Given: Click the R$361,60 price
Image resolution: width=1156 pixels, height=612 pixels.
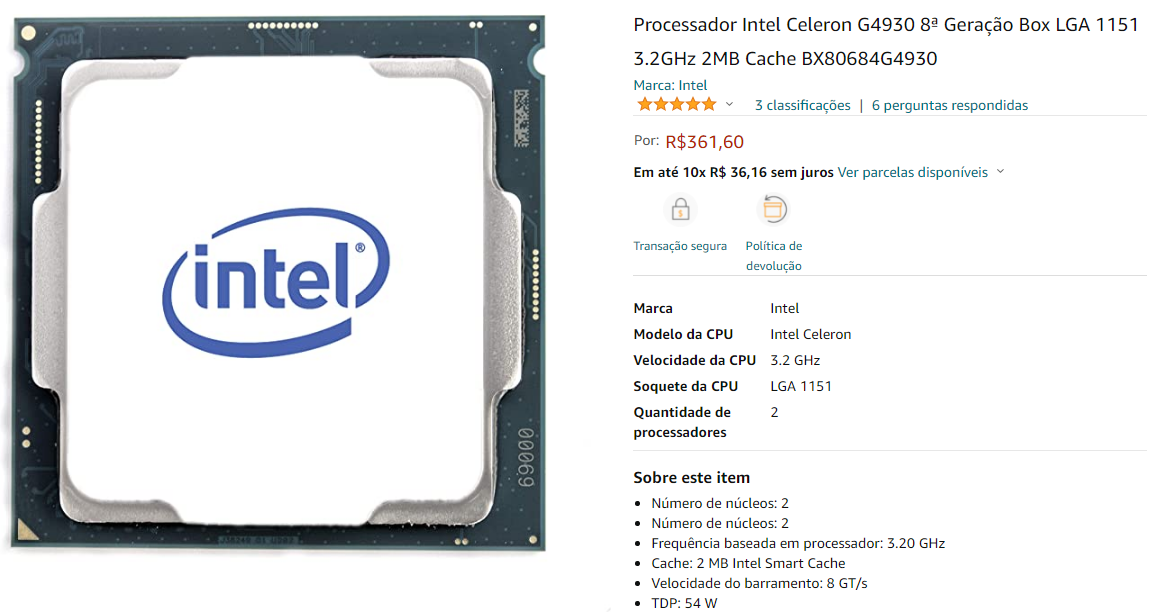Looking at the screenshot, I should pyautogui.click(x=704, y=142).
